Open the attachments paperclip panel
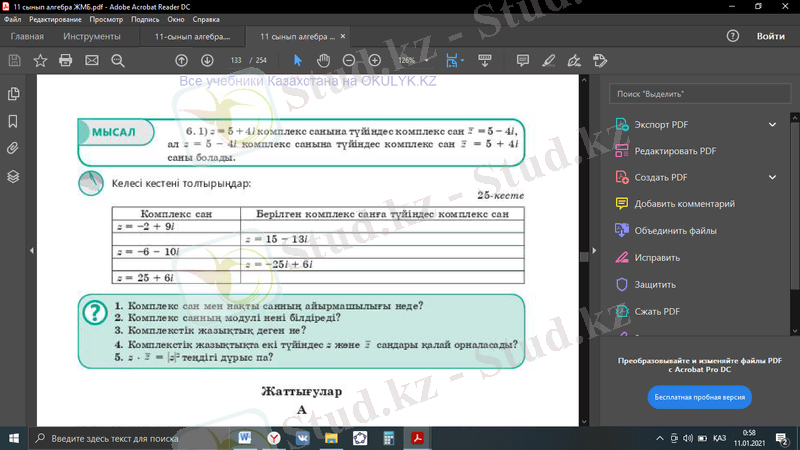Image resolution: width=800 pixels, height=450 pixels. point(14,148)
